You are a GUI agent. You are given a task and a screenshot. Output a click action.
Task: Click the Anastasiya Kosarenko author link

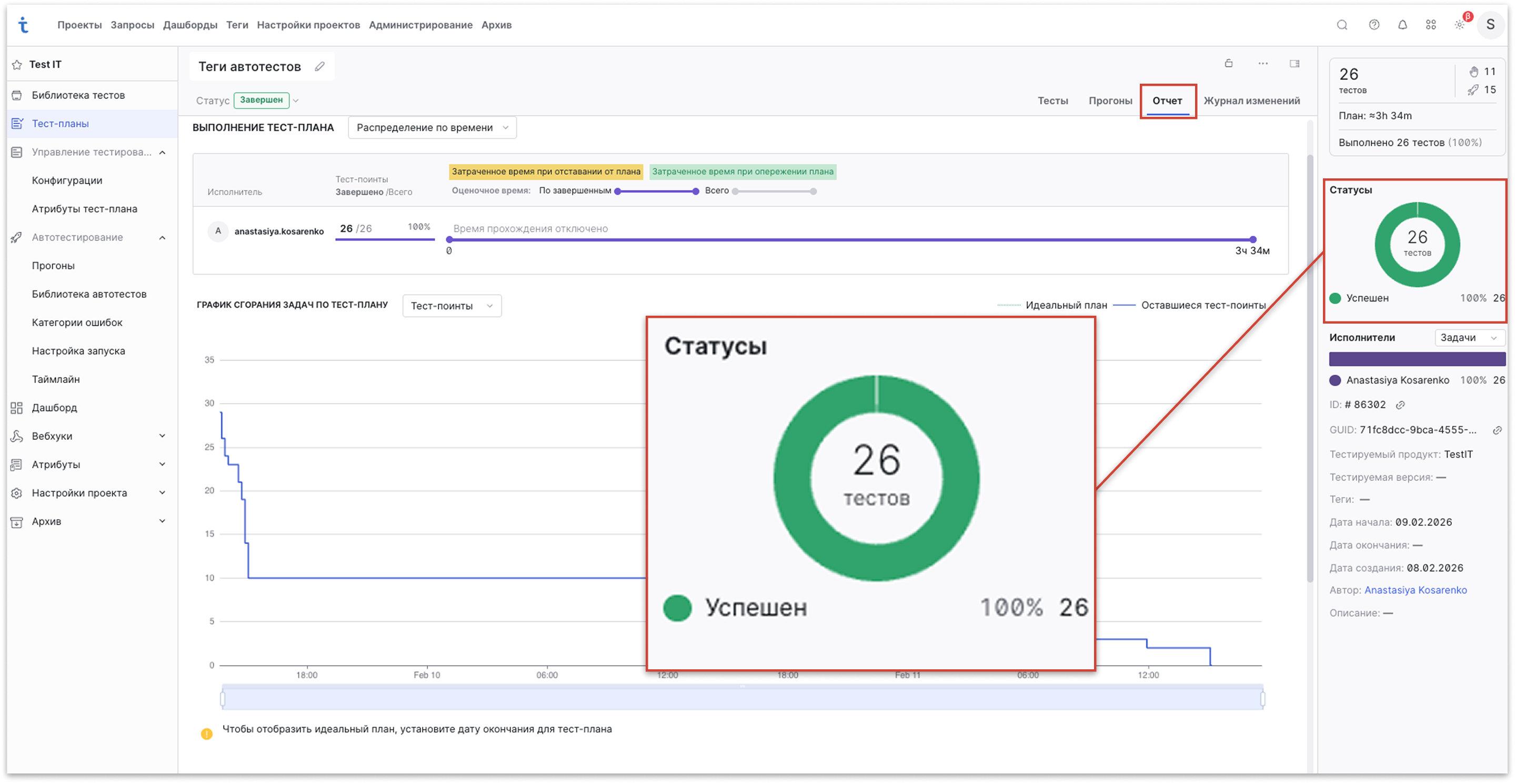(1417, 589)
